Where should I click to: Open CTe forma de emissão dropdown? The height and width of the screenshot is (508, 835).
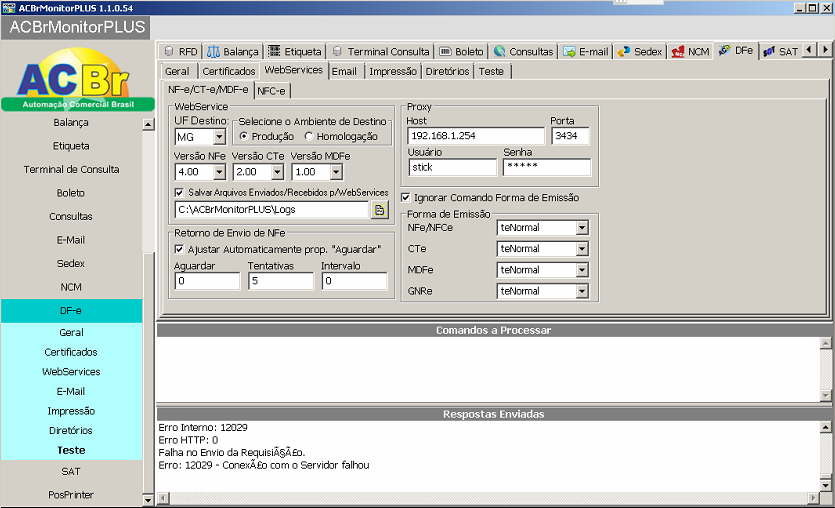pos(582,249)
